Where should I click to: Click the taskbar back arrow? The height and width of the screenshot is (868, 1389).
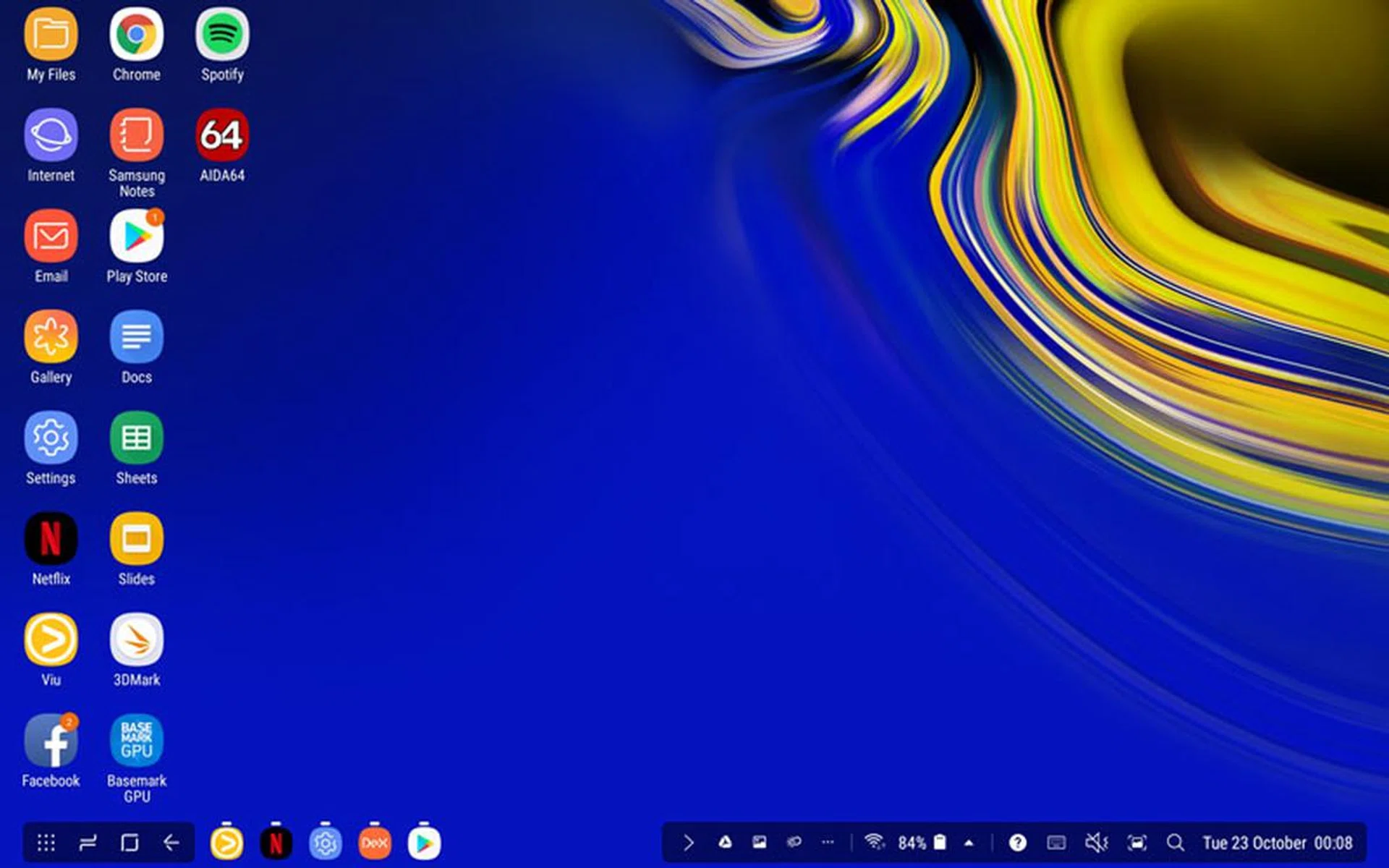(x=171, y=843)
